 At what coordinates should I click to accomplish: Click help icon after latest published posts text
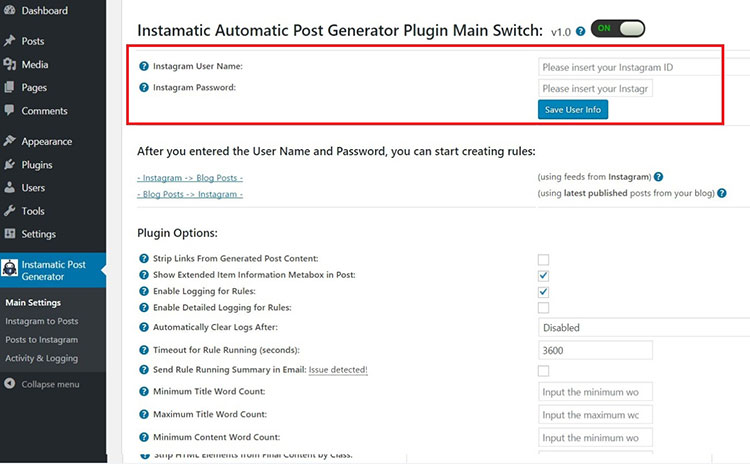pos(722,193)
